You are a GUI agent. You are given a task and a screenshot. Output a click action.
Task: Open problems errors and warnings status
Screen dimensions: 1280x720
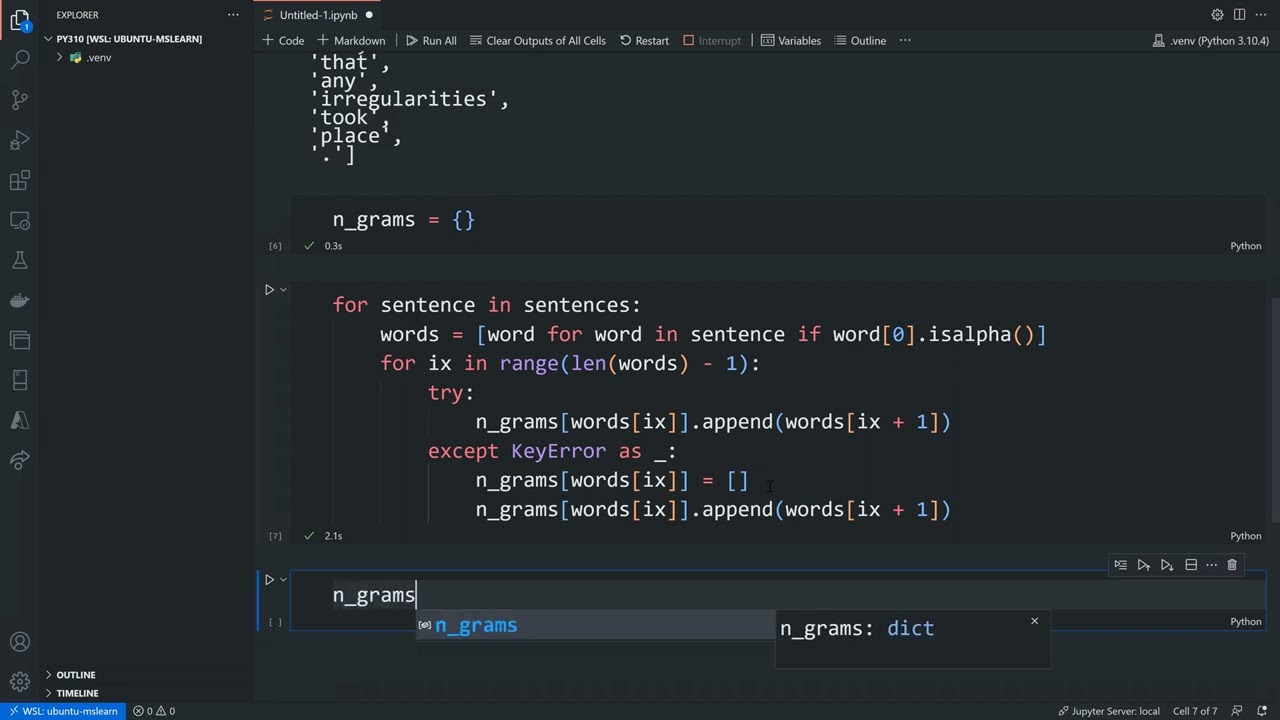(154, 711)
